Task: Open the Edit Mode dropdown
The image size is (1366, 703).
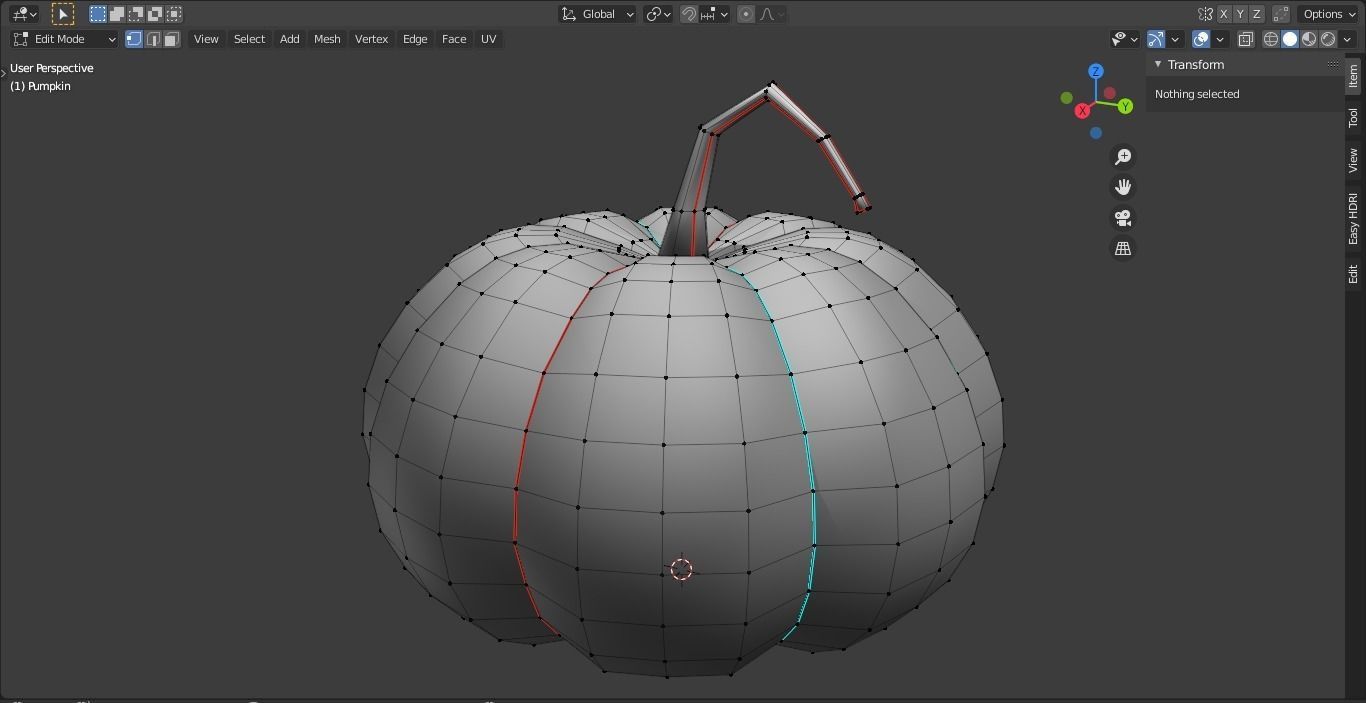Action: [x=65, y=39]
